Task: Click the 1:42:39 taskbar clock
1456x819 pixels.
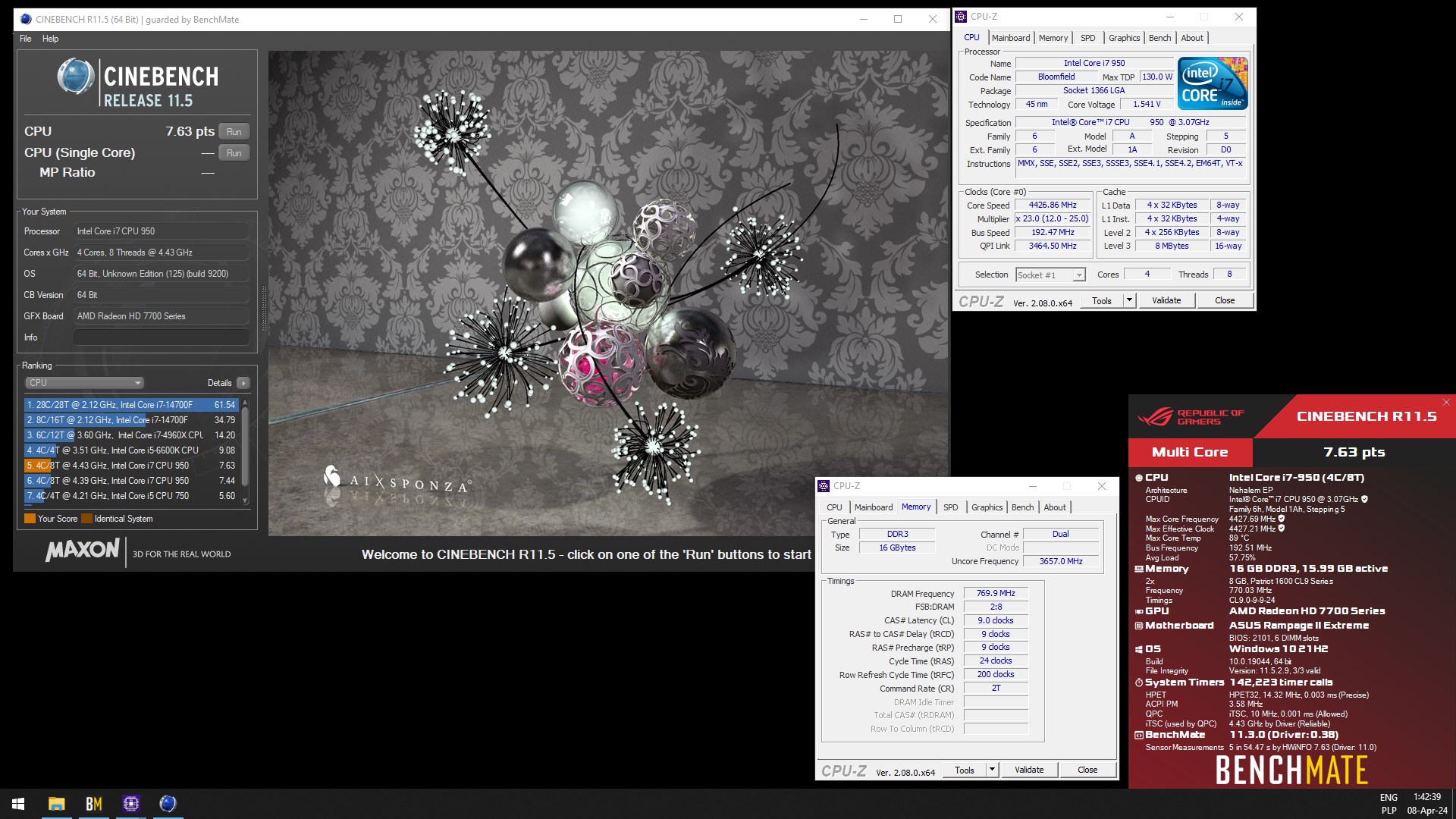Action: [x=1427, y=797]
